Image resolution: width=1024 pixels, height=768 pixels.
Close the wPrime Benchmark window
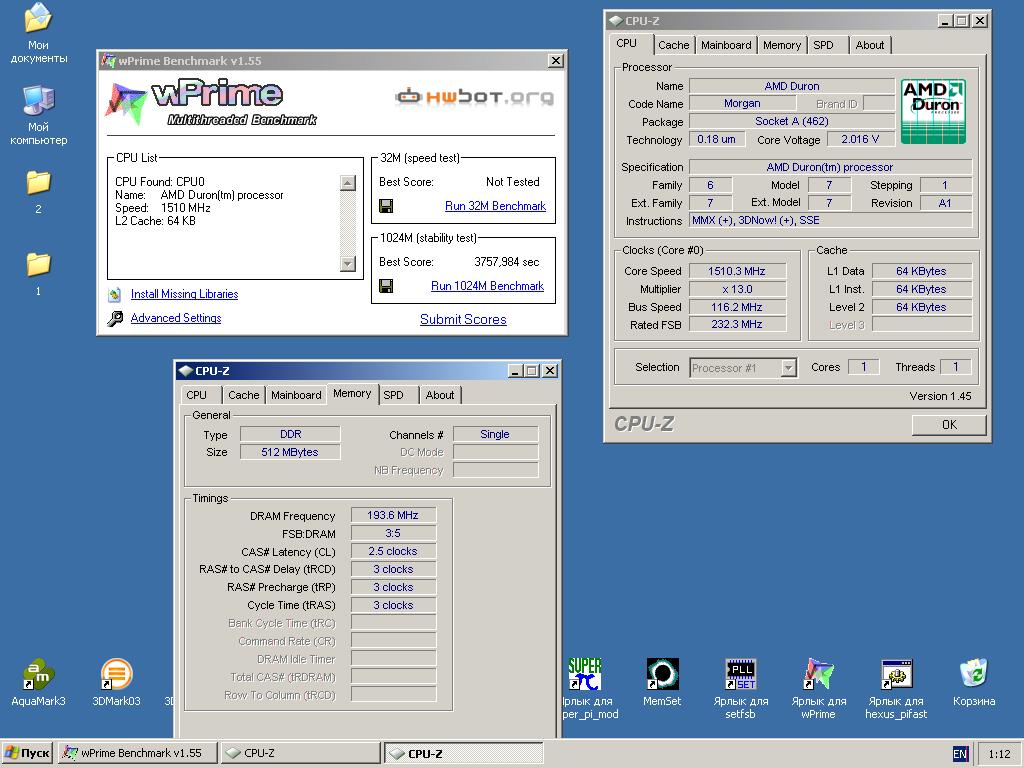555,61
